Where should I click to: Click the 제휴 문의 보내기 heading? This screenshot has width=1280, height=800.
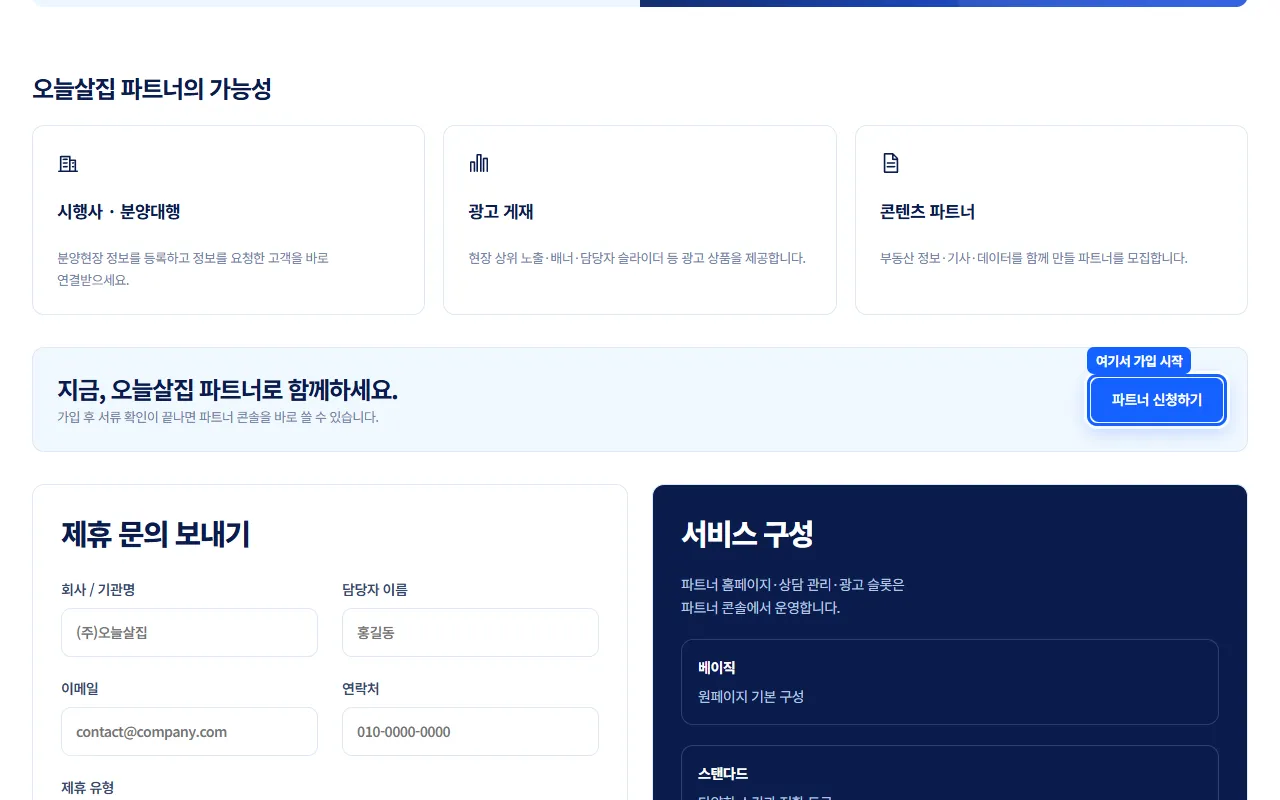[156, 534]
